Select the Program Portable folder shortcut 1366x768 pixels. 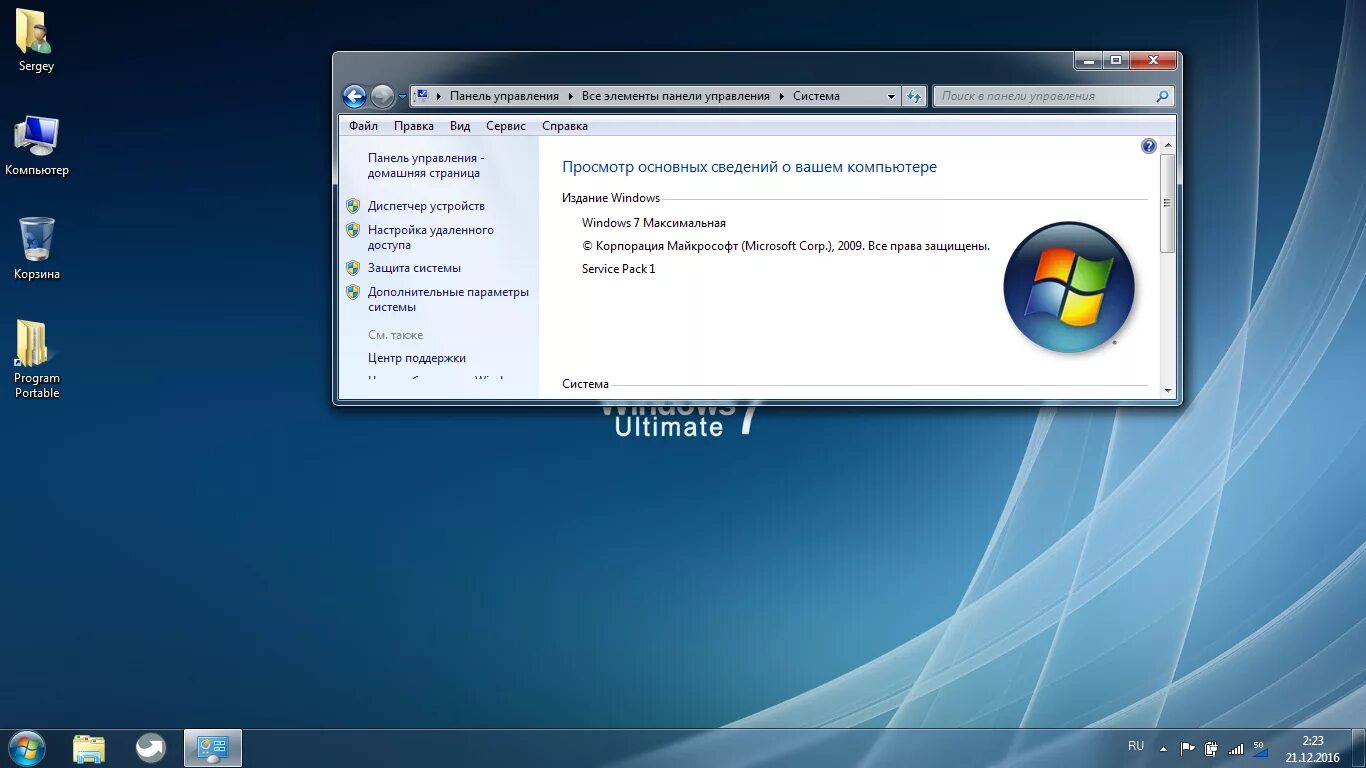tap(37, 359)
